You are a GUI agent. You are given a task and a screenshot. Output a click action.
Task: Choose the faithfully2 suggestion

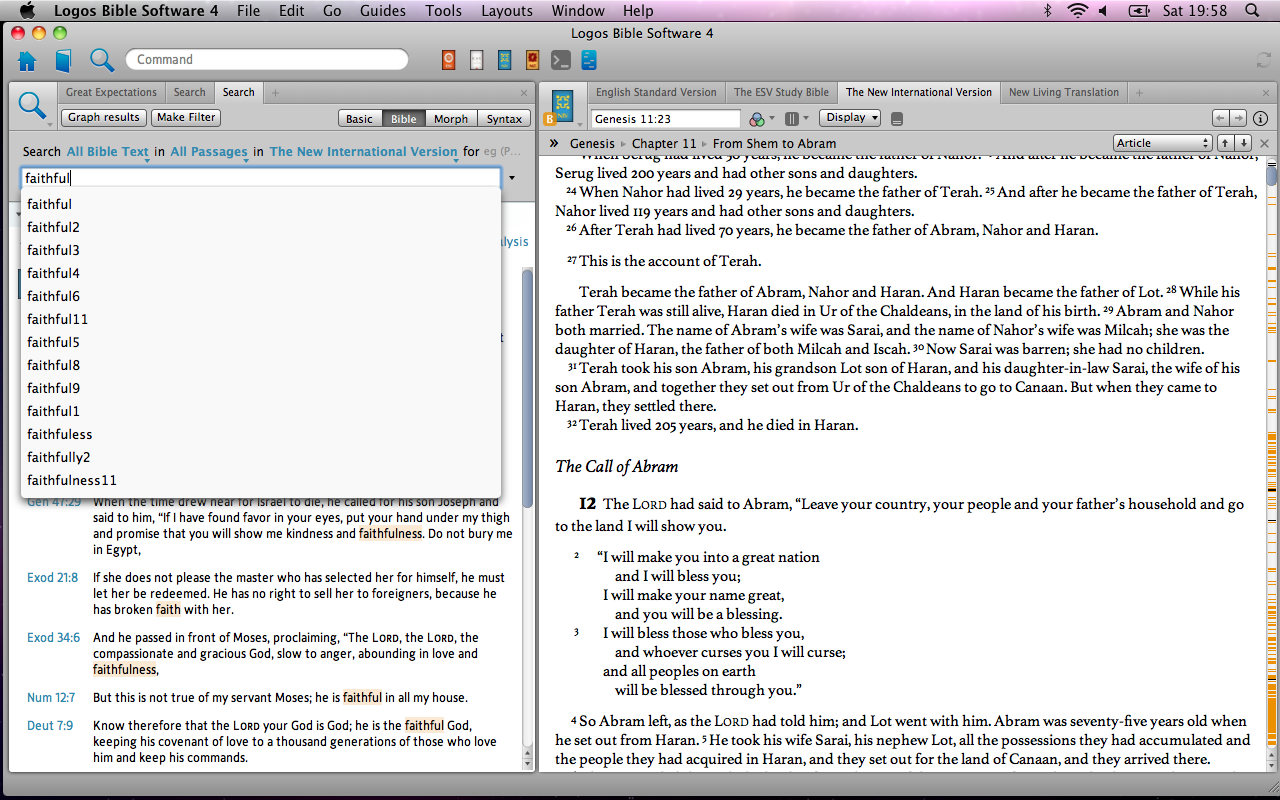[x=261, y=457]
